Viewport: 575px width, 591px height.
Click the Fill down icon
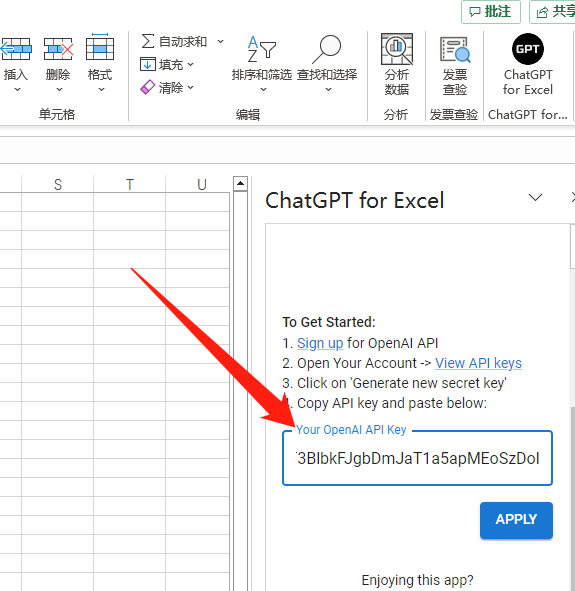coord(147,64)
